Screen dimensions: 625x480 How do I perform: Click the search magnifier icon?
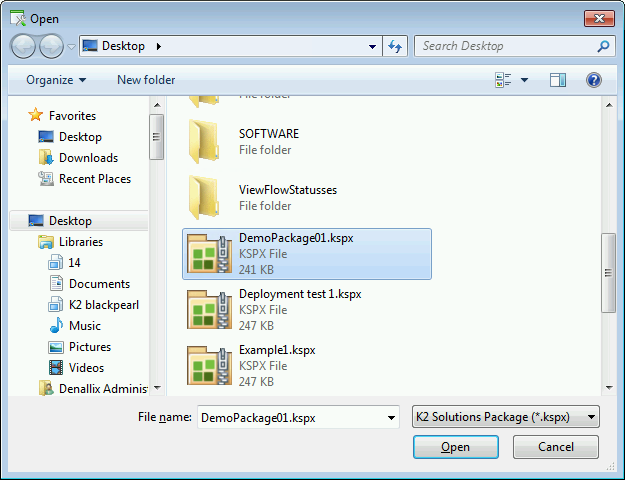[x=603, y=46]
